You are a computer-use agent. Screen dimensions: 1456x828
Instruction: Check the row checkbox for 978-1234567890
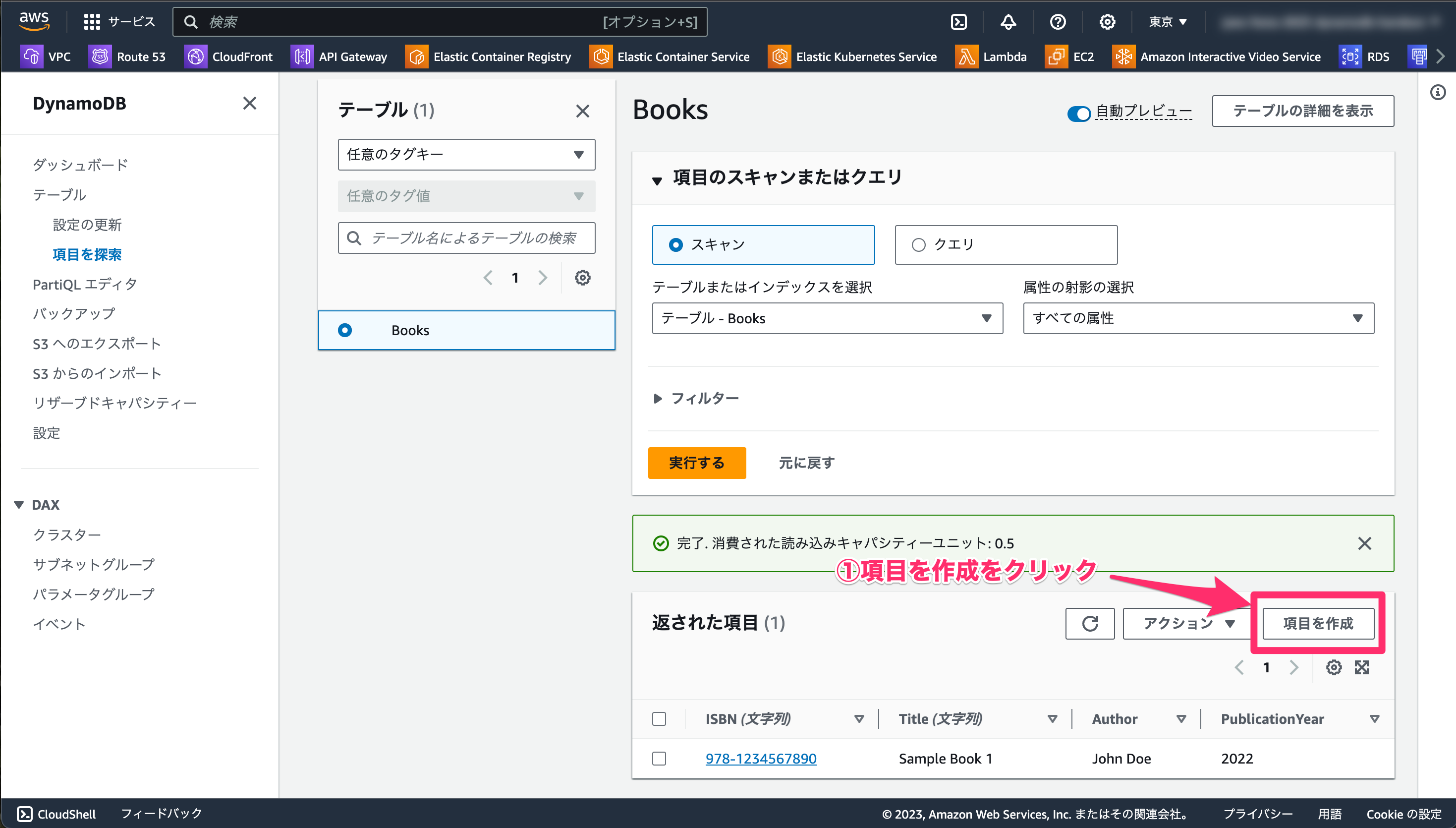coord(659,758)
